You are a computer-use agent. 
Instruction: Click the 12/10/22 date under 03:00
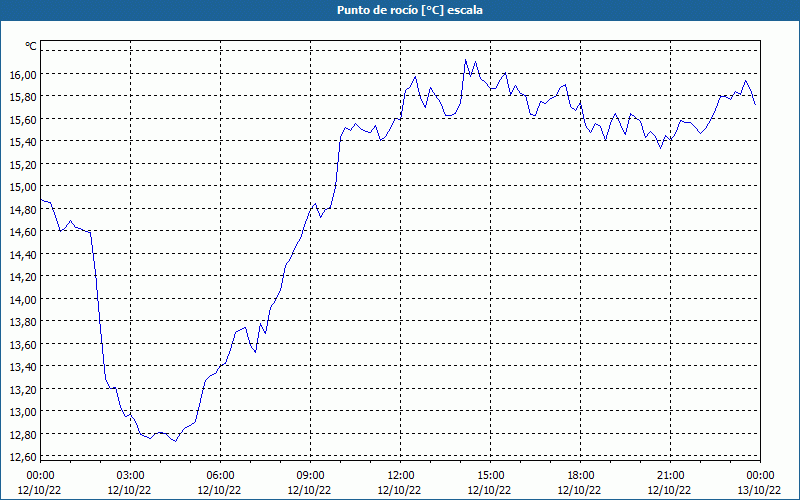click(x=130, y=490)
